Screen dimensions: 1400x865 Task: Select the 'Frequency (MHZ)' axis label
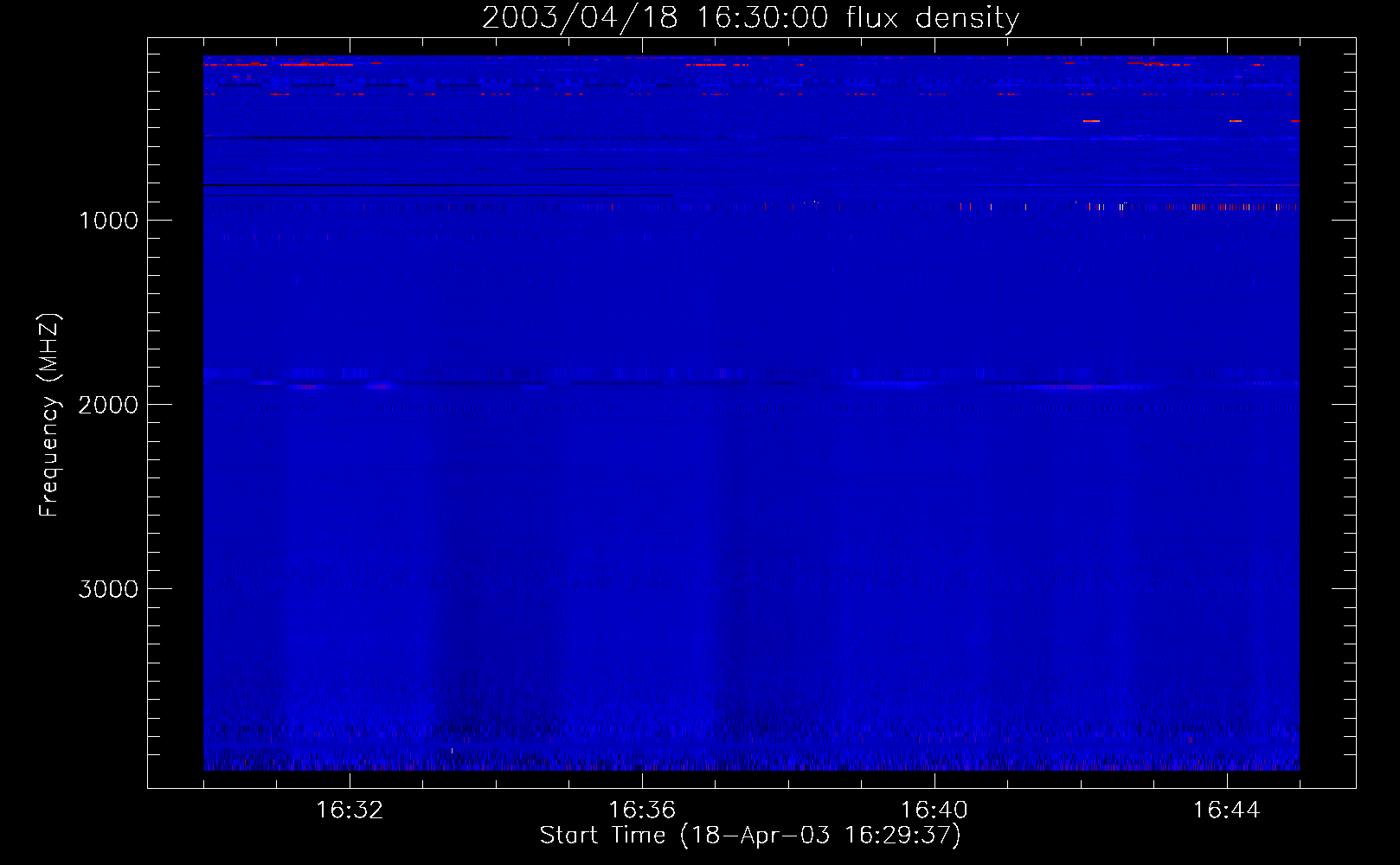(x=49, y=415)
